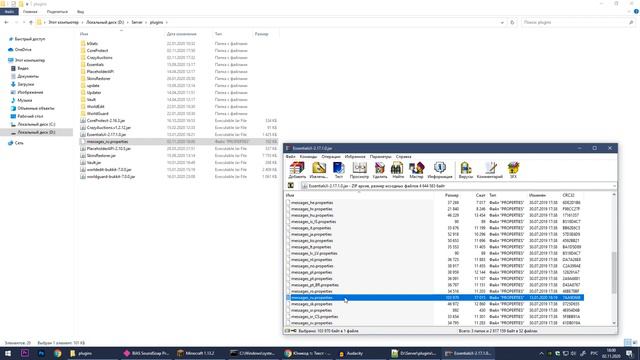The image size is (640, 360).
Task: Sort WinRAR list by Размер column
Action: click(x=451, y=196)
